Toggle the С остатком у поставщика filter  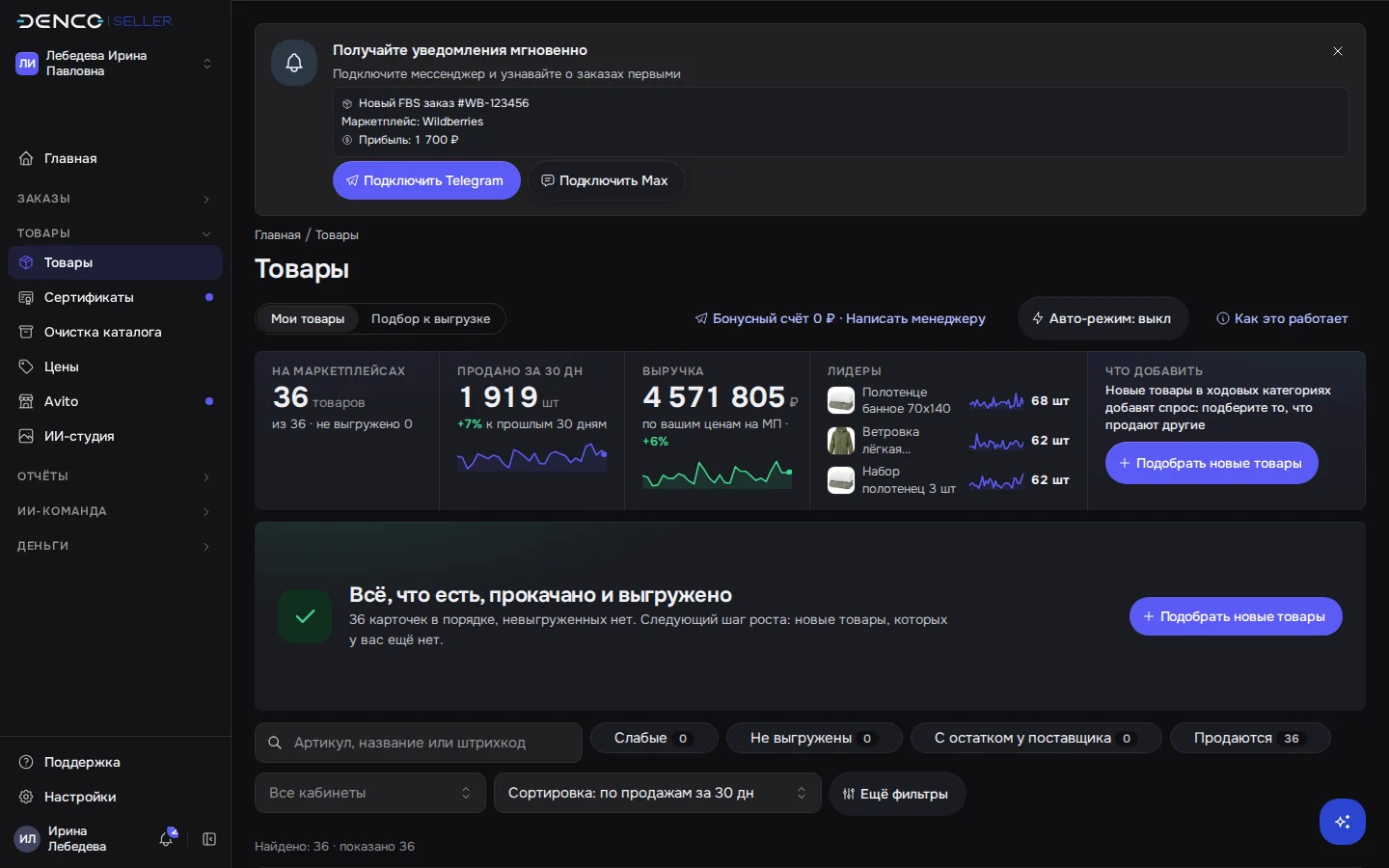[x=1036, y=738]
